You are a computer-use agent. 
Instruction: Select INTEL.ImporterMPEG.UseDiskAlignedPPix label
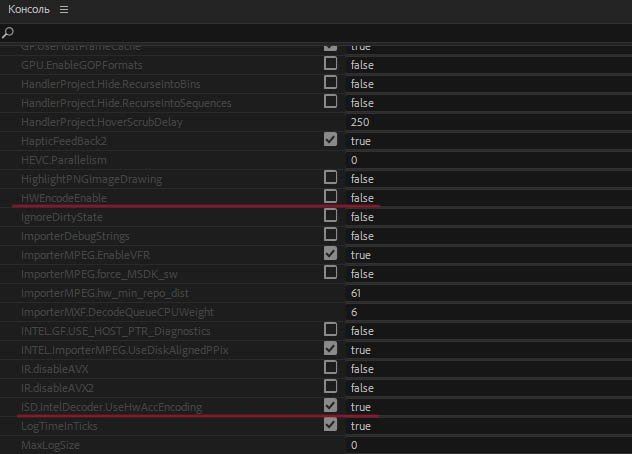pyautogui.click(x=125, y=350)
